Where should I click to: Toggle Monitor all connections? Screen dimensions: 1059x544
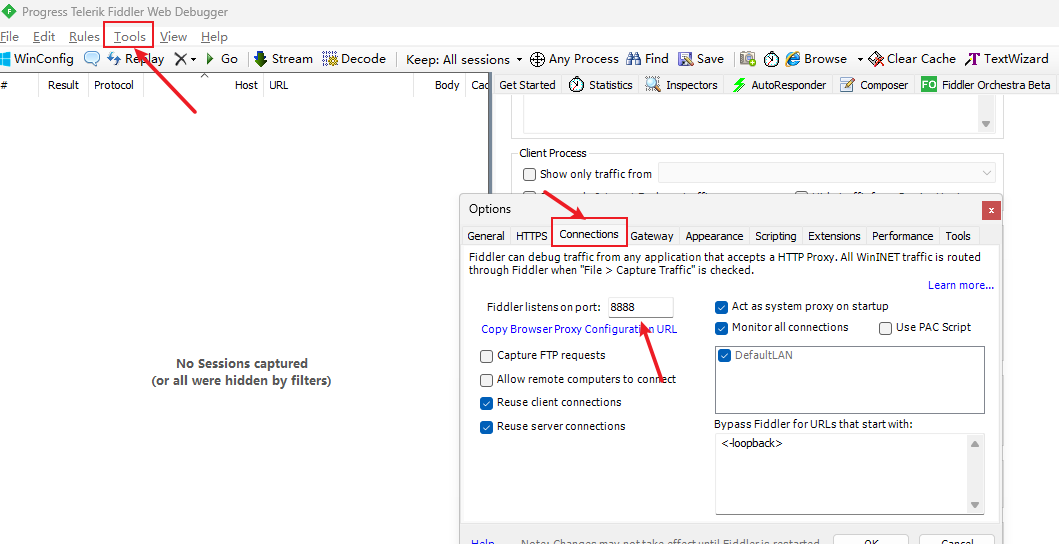pos(721,328)
